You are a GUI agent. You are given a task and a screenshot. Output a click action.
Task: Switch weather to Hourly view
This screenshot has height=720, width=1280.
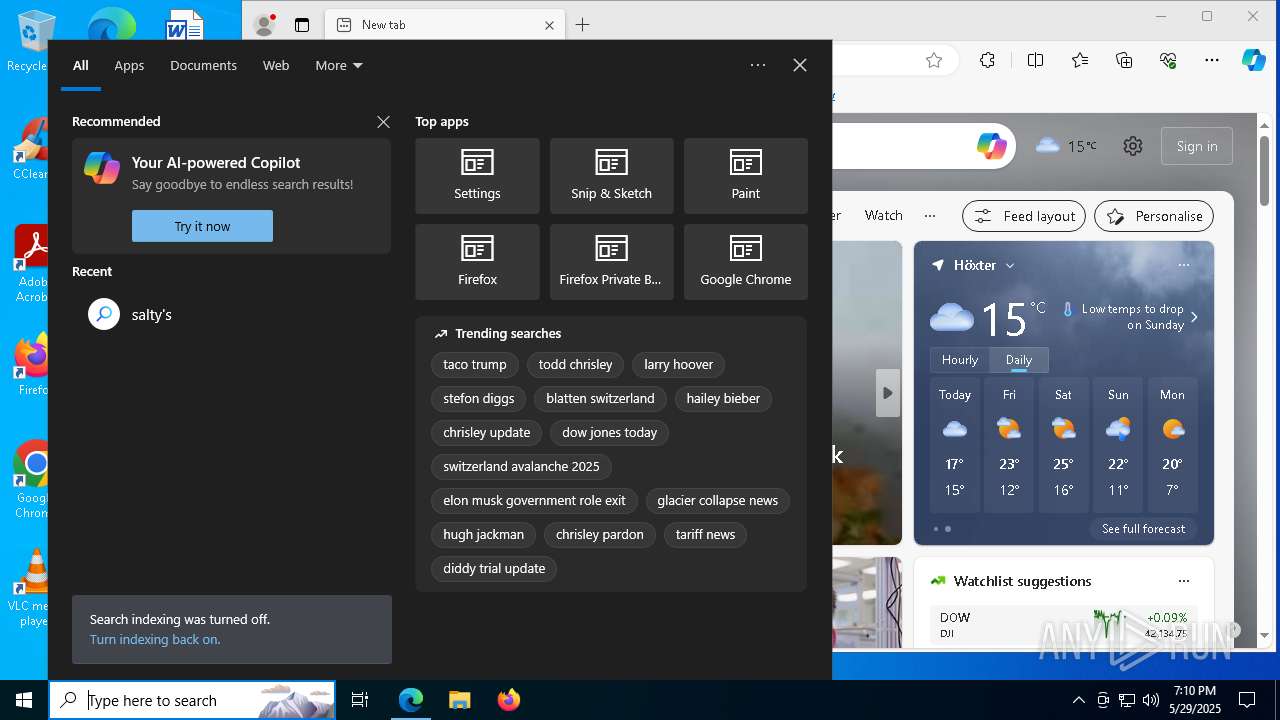point(960,360)
